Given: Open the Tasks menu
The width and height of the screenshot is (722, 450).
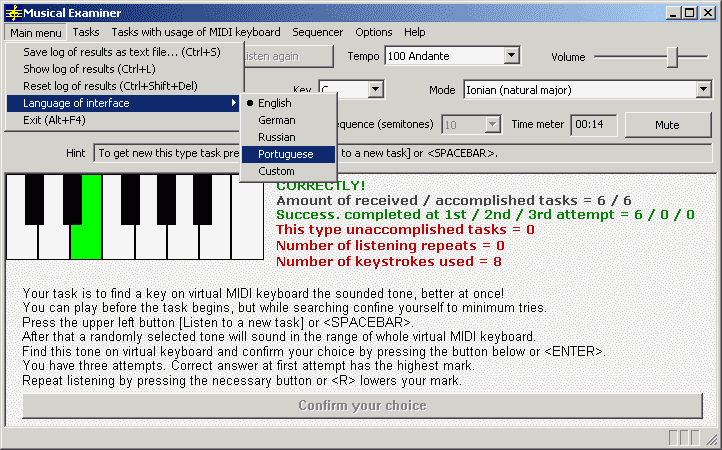Looking at the screenshot, I should 86,32.
